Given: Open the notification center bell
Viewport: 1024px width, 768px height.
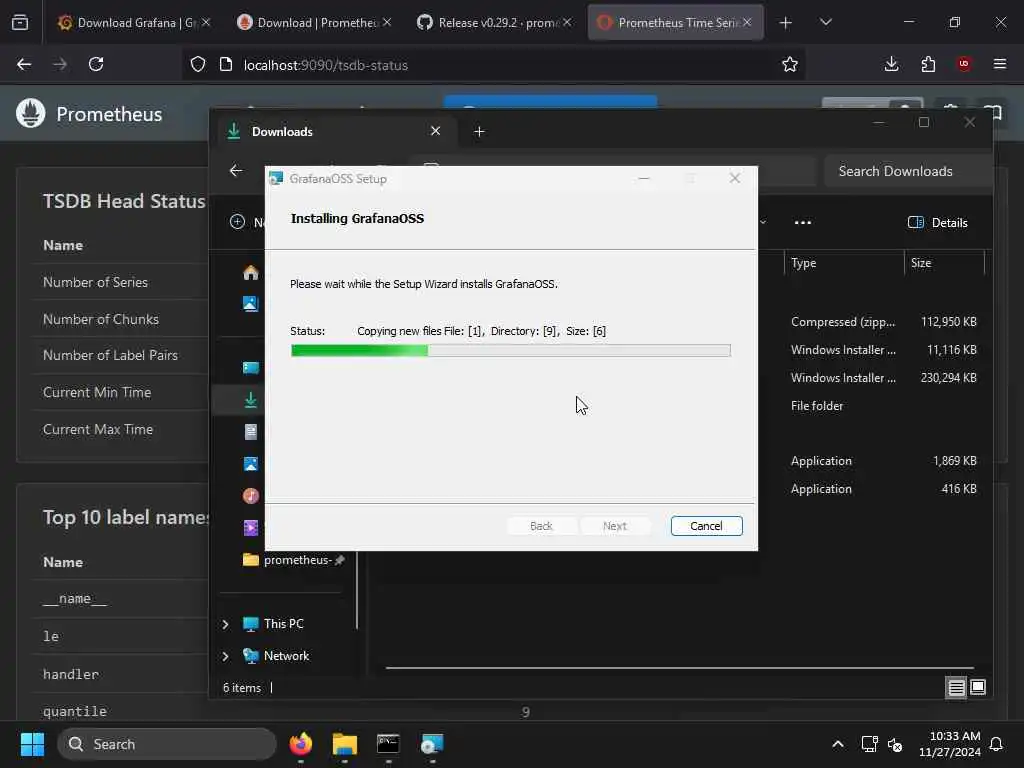Looking at the screenshot, I should (x=997, y=744).
